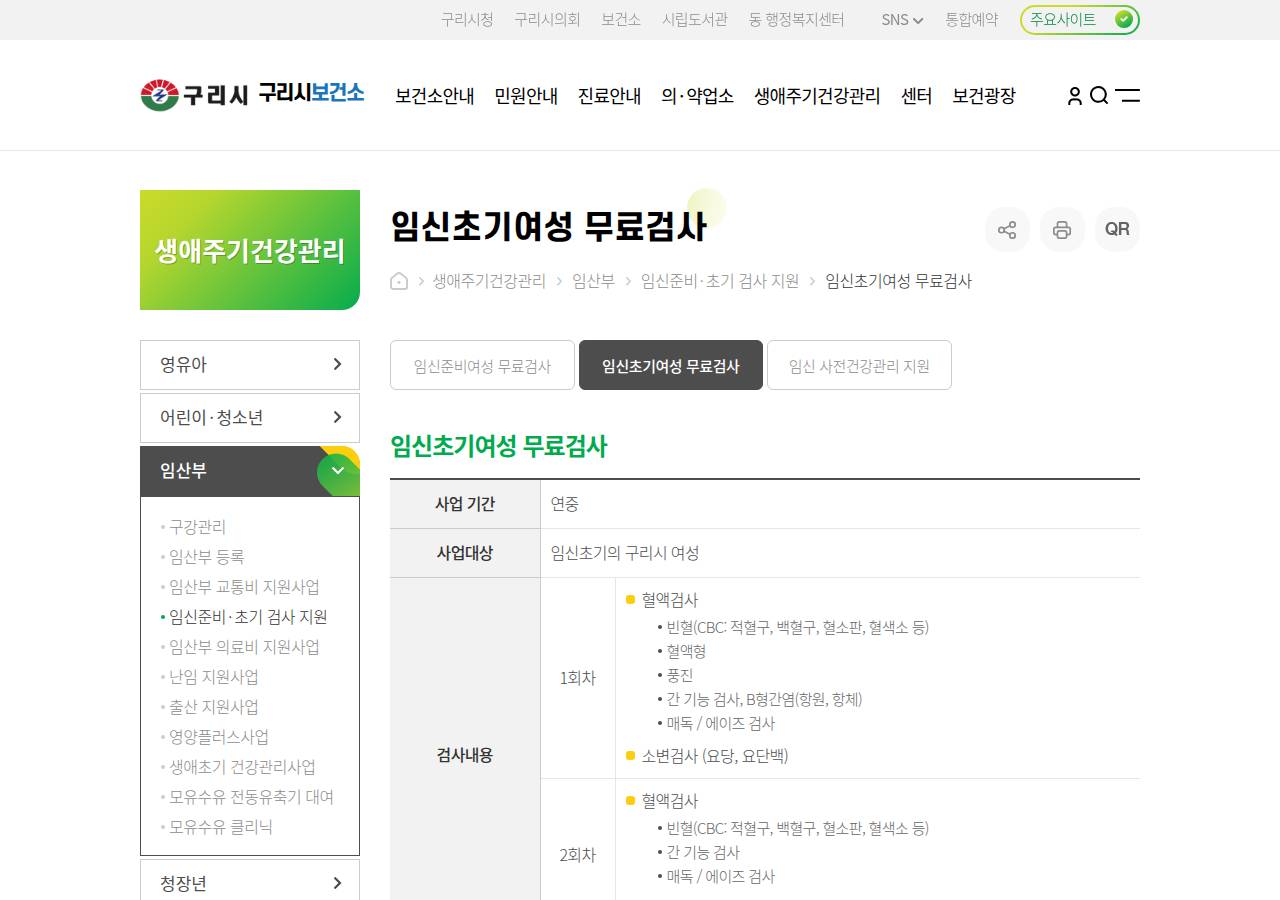This screenshot has width=1280, height=900.
Task: Click the 주요사이트 button
Action: 1080,19
